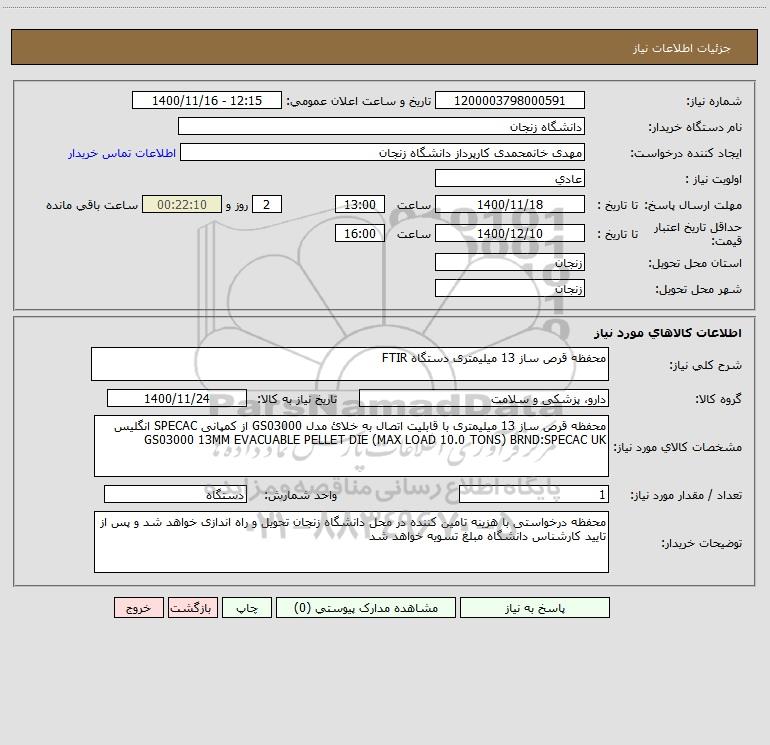
Task: Click label تعداد / مقدار مورد نیاز
Action: click(x=686, y=495)
